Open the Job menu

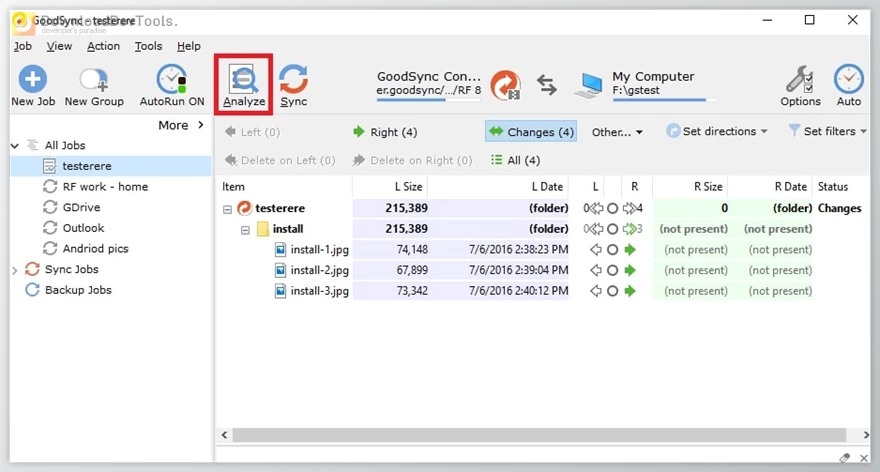click(22, 46)
